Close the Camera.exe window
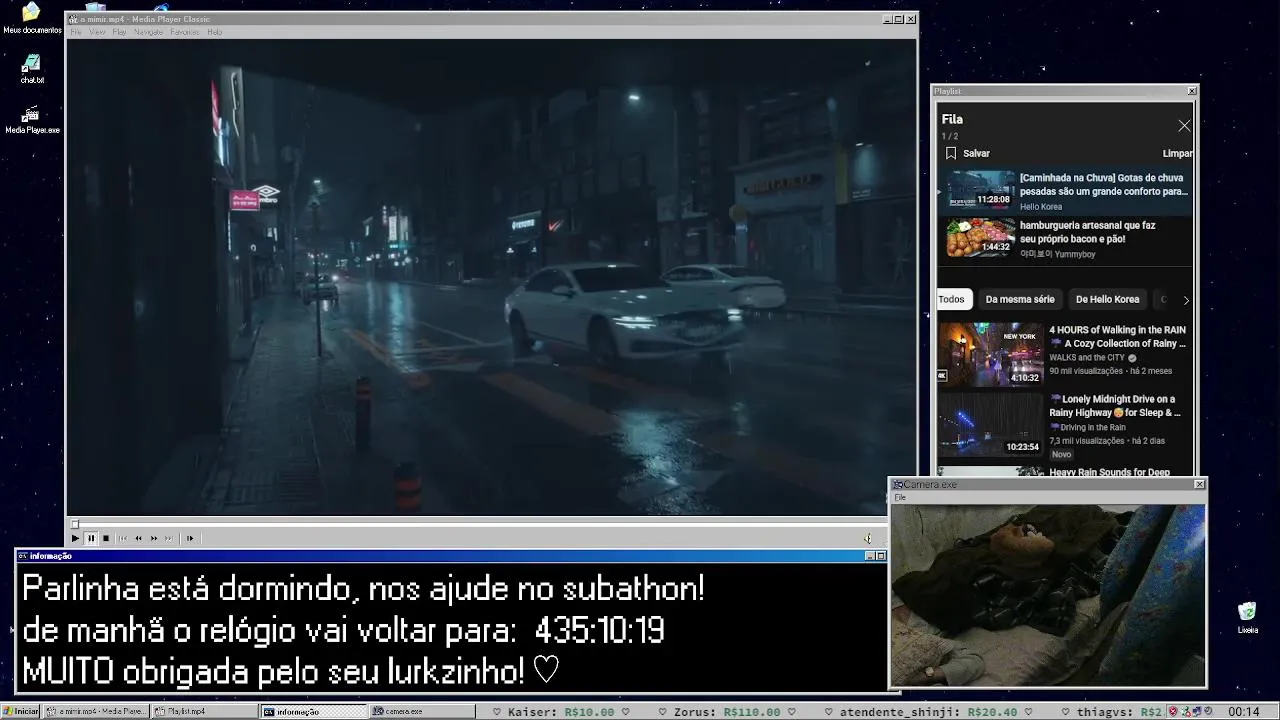The height and width of the screenshot is (720, 1280). pyautogui.click(x=1200, y=484)
